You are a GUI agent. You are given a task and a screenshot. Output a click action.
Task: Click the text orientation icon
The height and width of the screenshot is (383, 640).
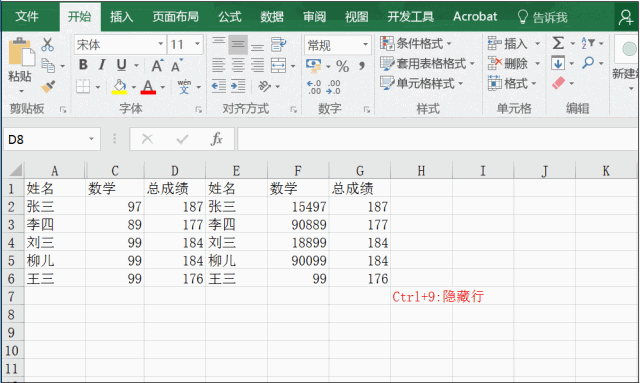[x=264, y=86]
